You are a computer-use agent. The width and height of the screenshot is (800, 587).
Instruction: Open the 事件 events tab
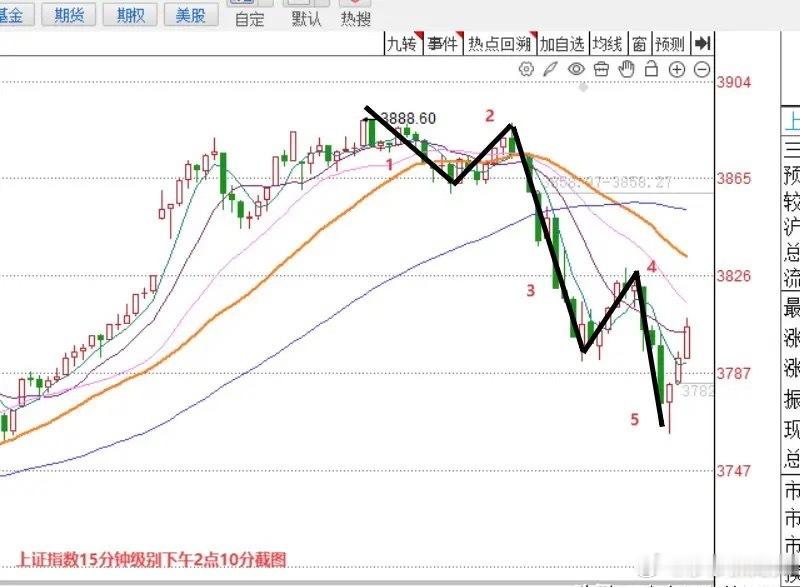[x=443, y=44]
